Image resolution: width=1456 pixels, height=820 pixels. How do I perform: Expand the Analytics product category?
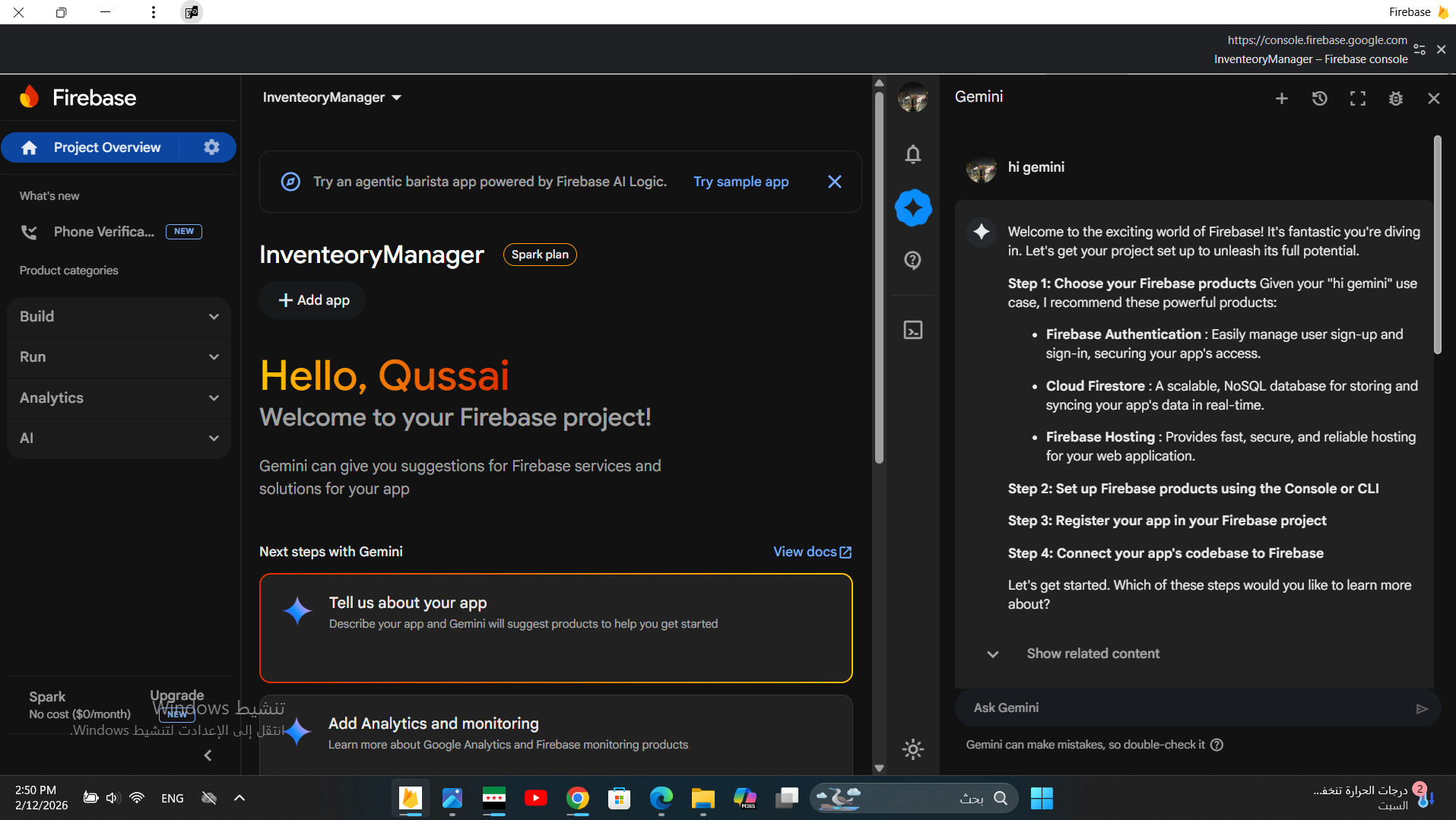pyautogui.click(x=119, y=398)
